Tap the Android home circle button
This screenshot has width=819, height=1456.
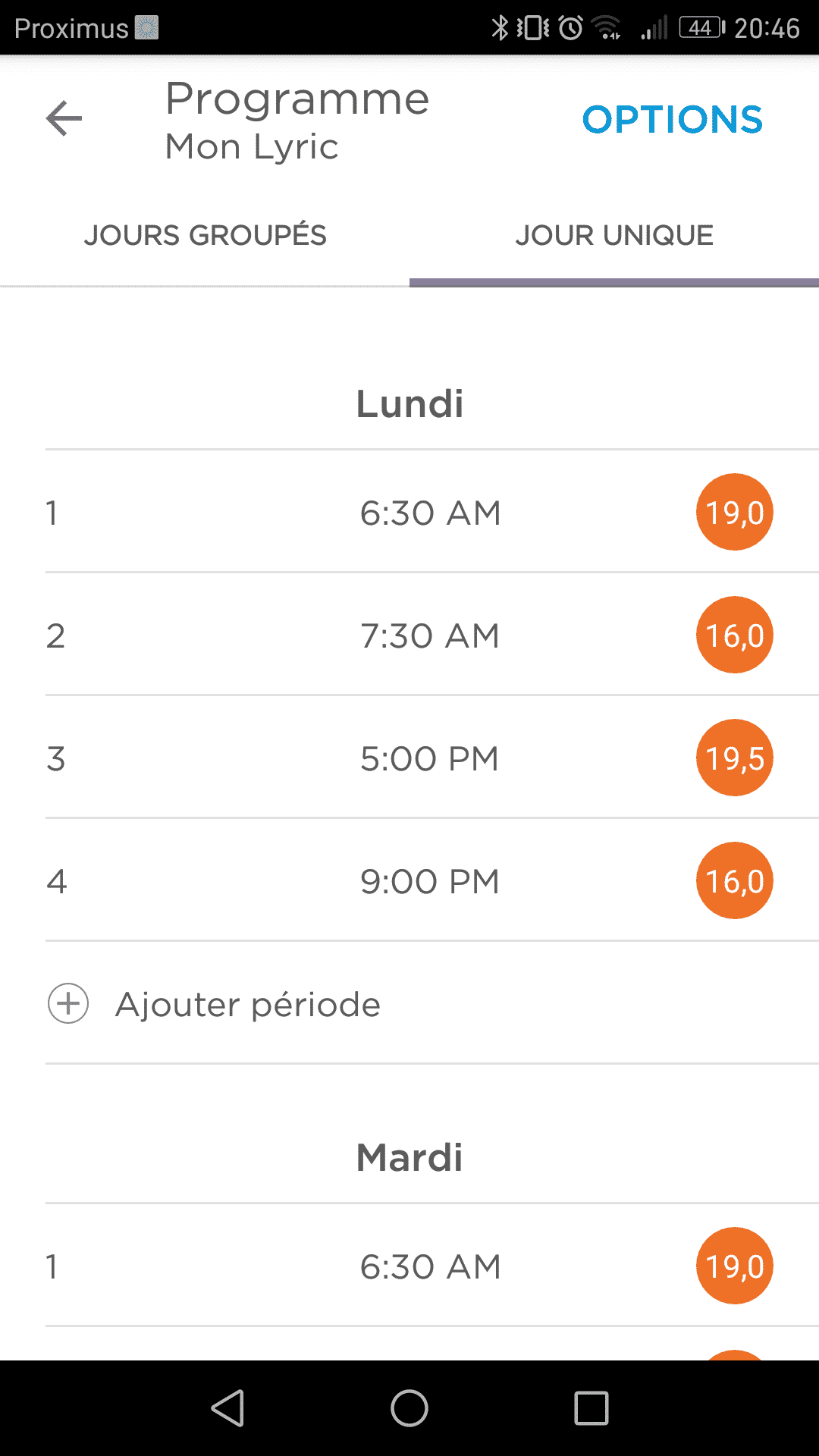[409, 1408]
